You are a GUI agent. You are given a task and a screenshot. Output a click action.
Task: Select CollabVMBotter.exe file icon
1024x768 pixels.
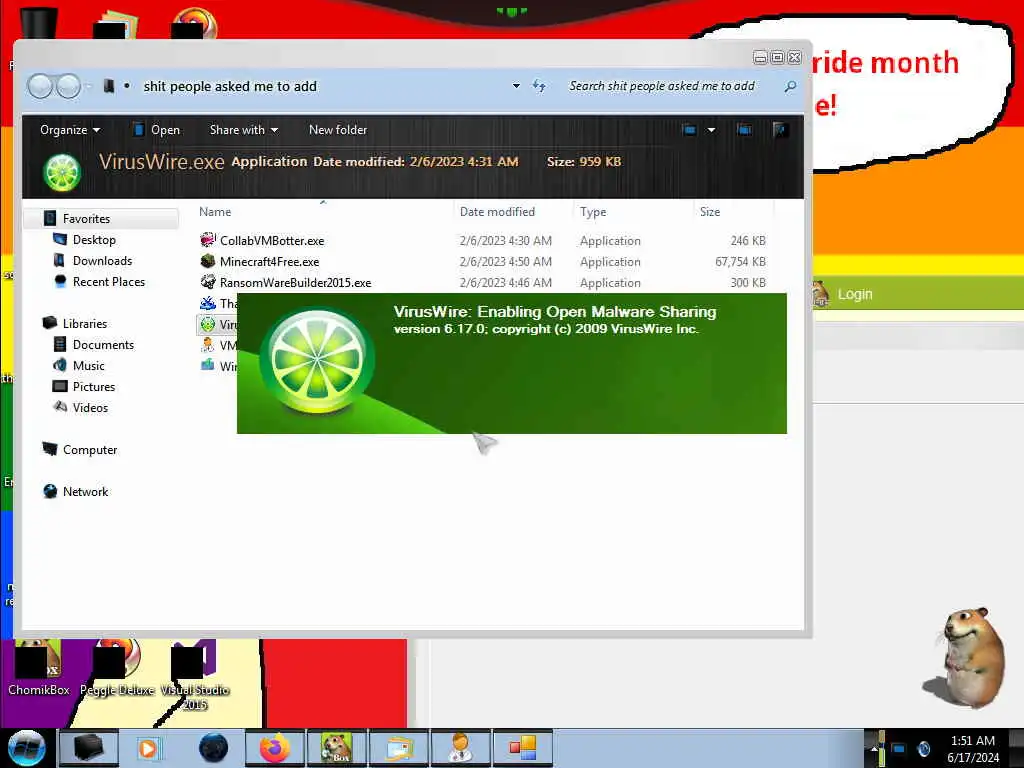tap(208, 240)
